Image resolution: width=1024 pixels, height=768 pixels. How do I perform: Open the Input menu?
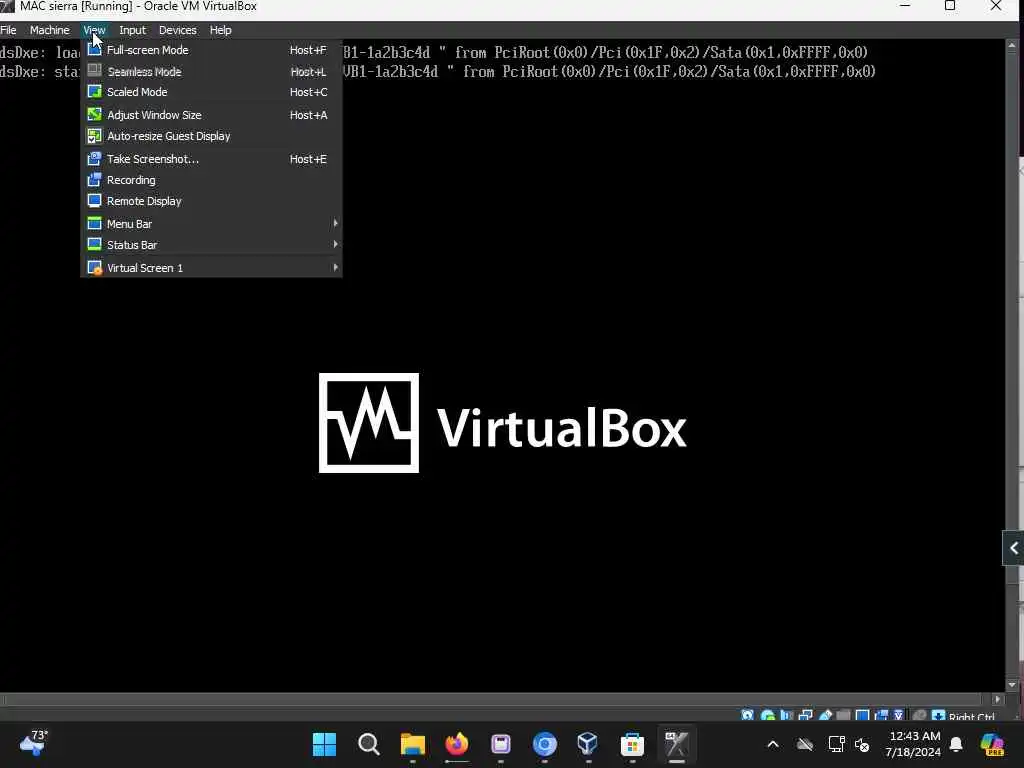click(133, 30)
